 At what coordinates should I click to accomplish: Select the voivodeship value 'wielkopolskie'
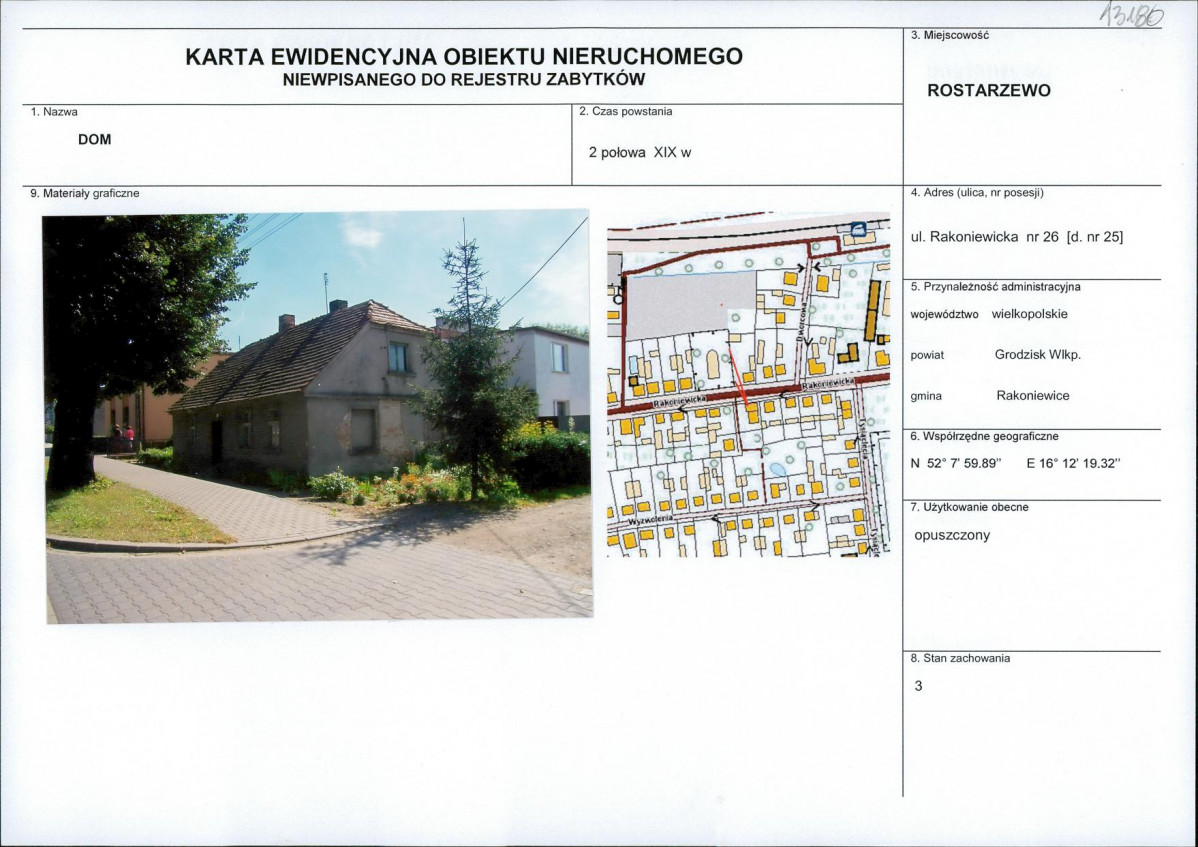pyautogui.click(x=1030, y=314)
